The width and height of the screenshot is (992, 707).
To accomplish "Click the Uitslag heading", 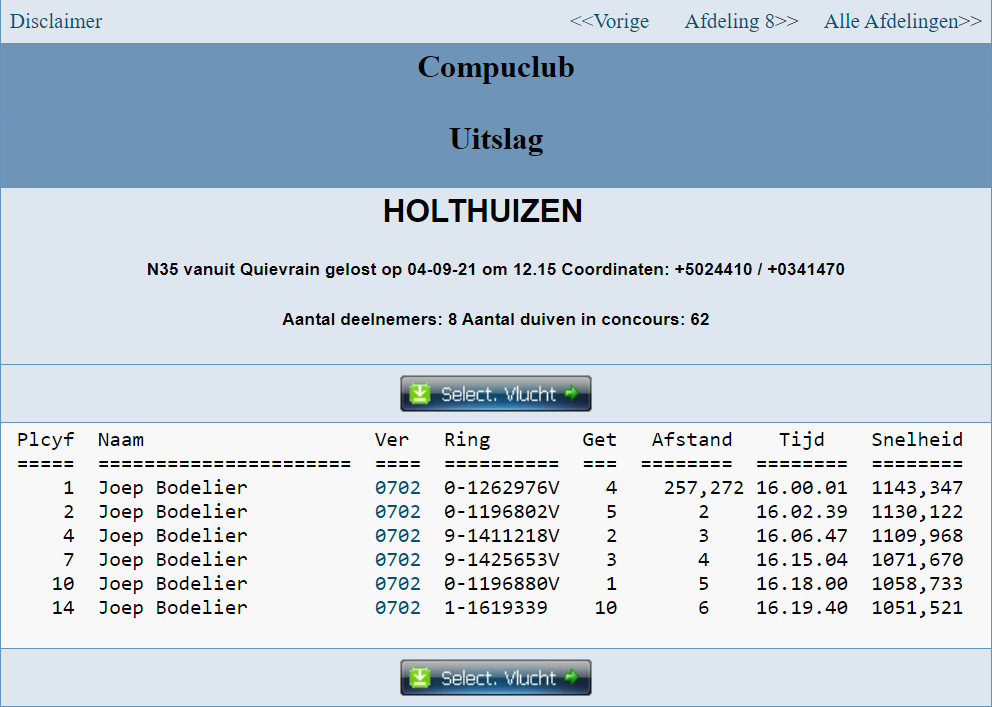I will pos(496,139).
